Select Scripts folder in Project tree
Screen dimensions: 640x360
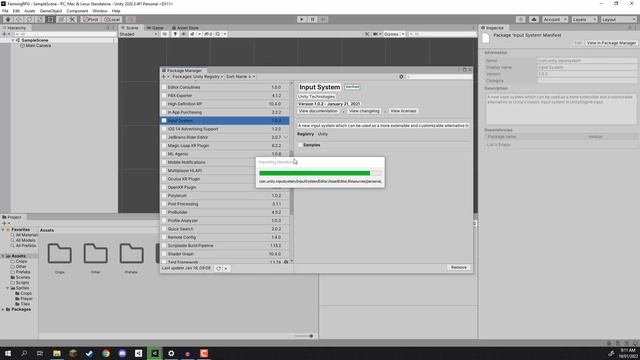pos(22,282)
